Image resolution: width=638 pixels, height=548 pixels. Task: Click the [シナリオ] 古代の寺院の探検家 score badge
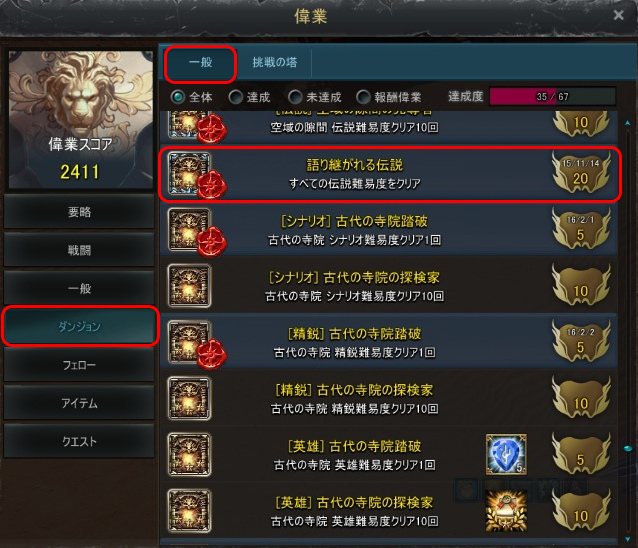[x=581, y=285]
